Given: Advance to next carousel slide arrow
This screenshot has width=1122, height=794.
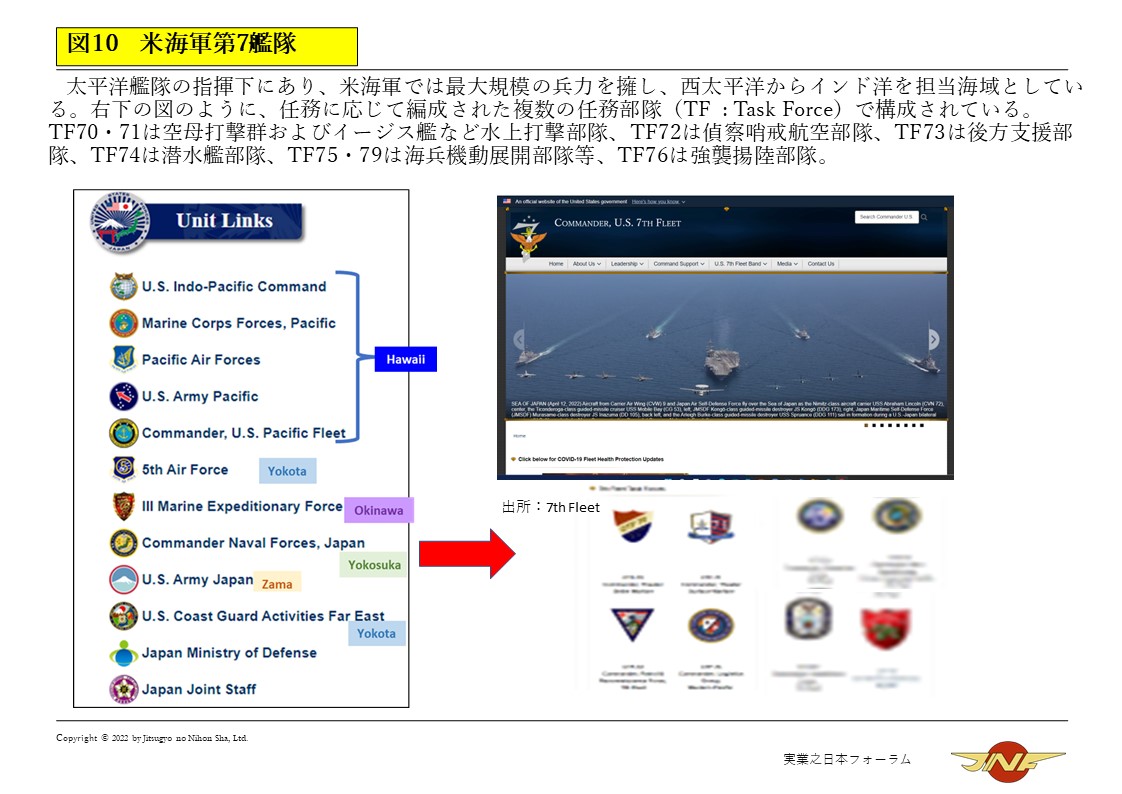Looking at the screenshot, I should coord(933,339).
